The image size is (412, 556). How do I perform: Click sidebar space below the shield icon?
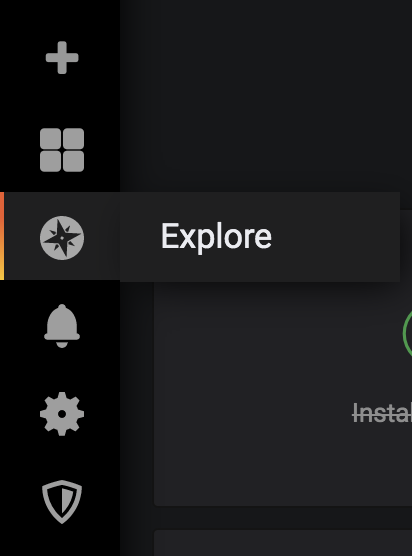click(x=62, y=540)
